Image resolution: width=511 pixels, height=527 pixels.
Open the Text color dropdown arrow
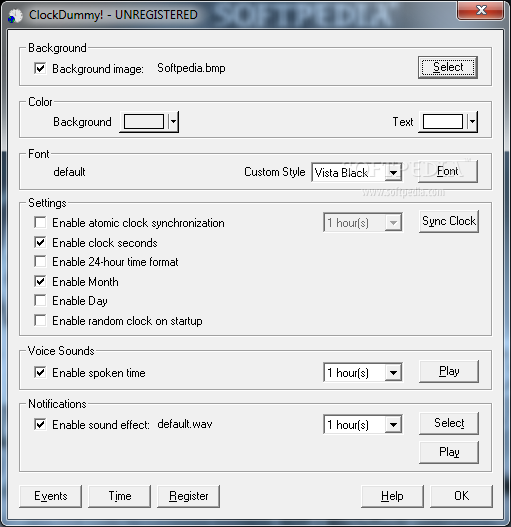472,121
